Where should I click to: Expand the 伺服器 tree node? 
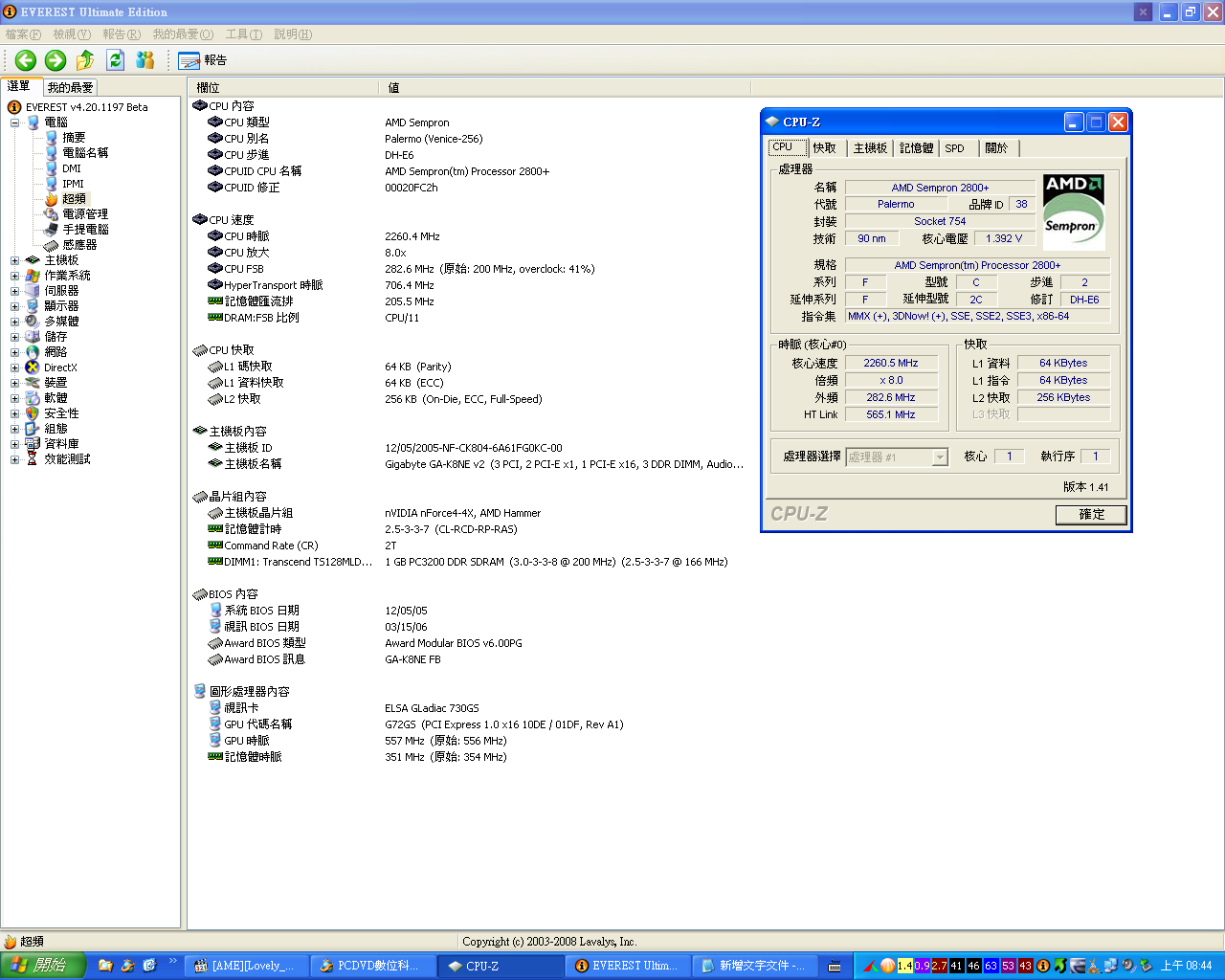14,291
